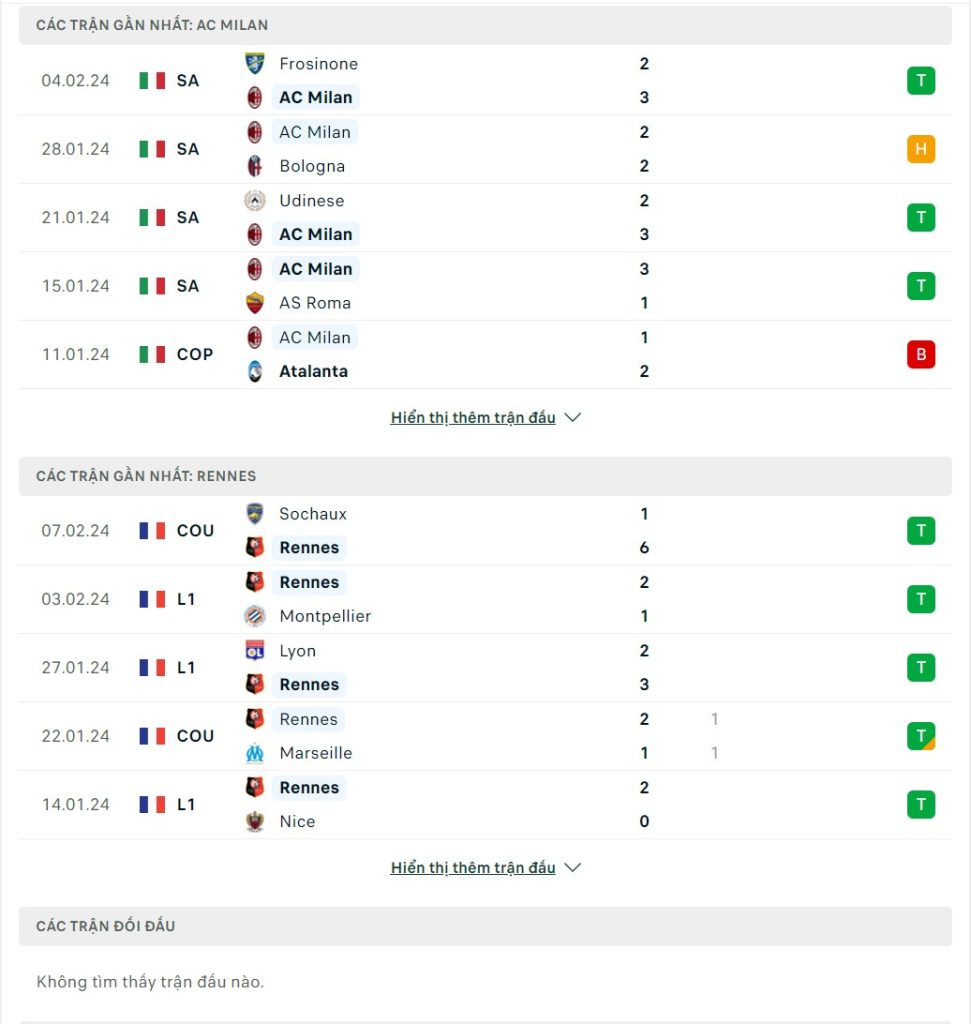Screen dimensions: 971x1024
Task: Click orange H draw badge for Bologna match
Action: 921,149
